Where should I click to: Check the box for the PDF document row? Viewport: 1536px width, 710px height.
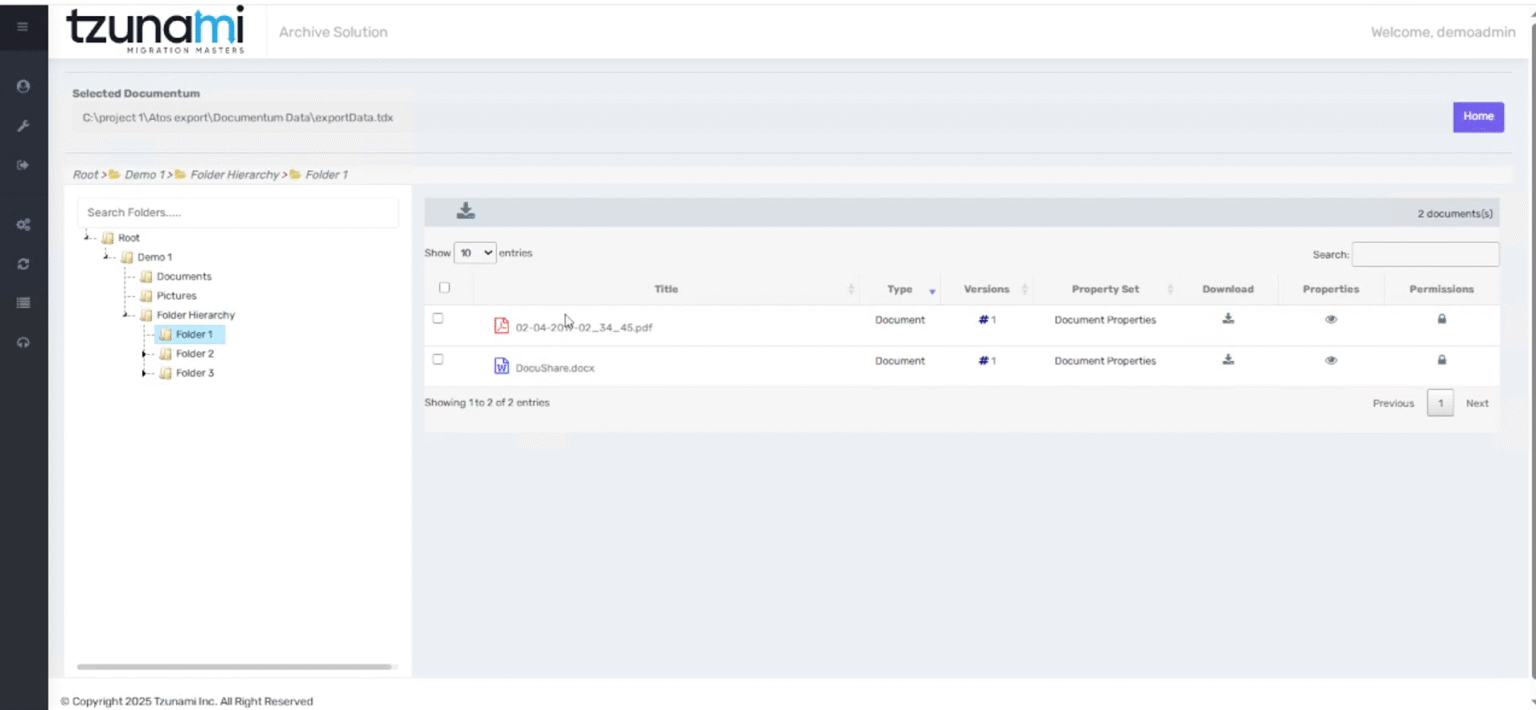438,318
